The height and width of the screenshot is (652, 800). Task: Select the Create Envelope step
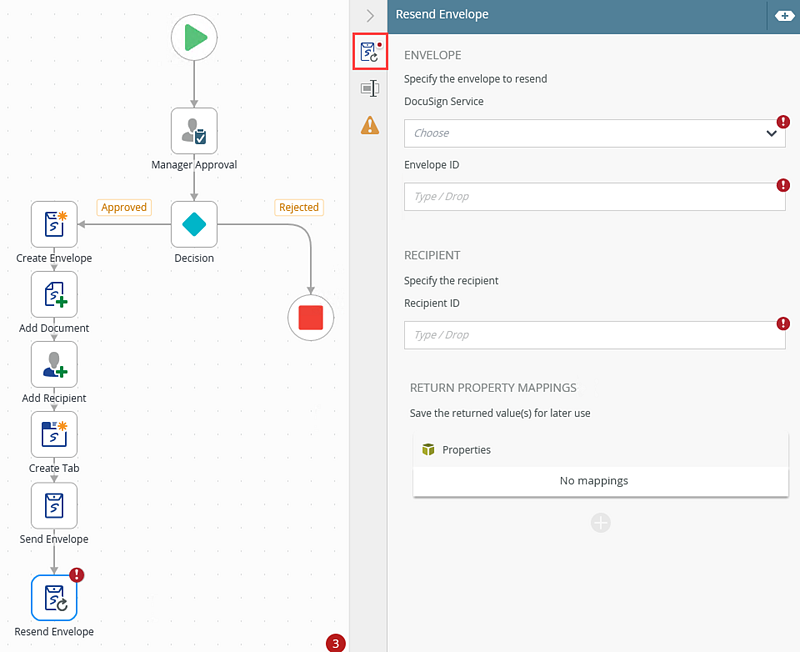tap(54, 225)
